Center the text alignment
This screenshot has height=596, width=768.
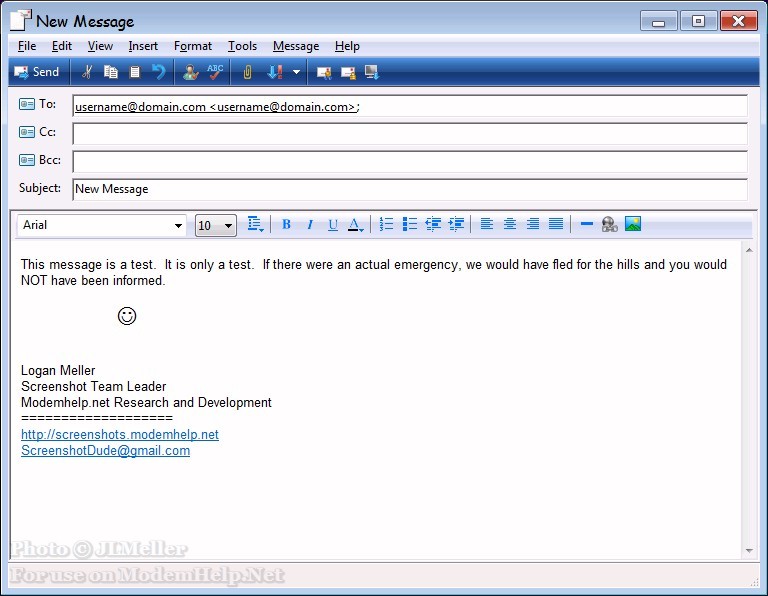tap(510, 224)
